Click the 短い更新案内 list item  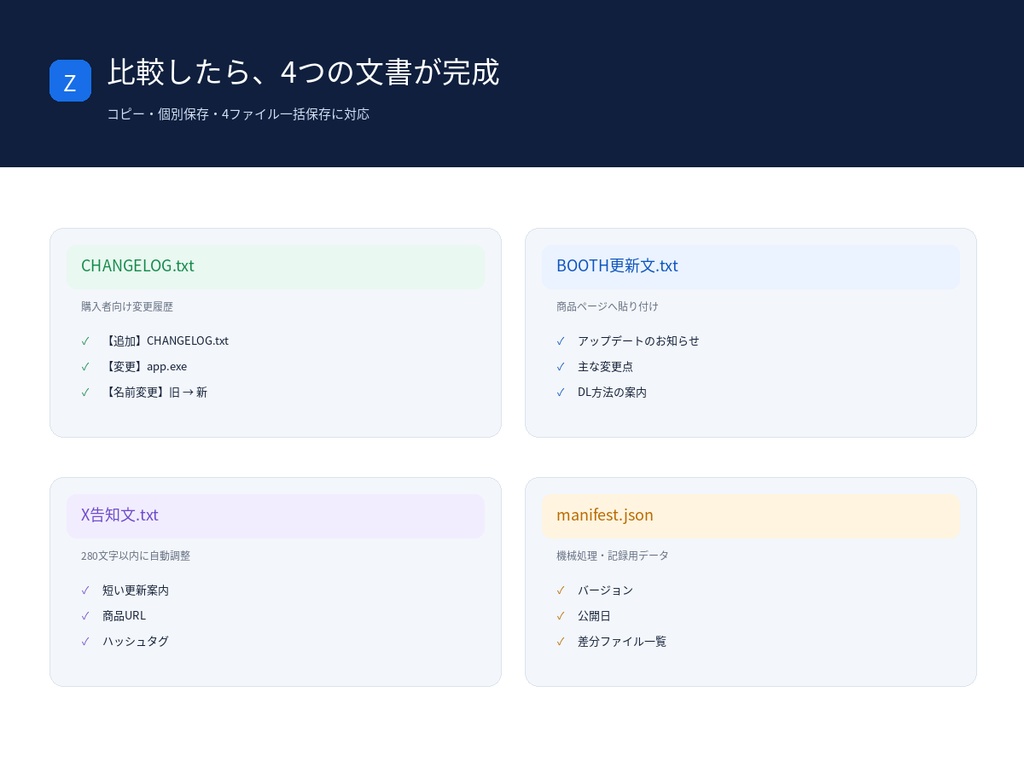(x=136, y=590)
